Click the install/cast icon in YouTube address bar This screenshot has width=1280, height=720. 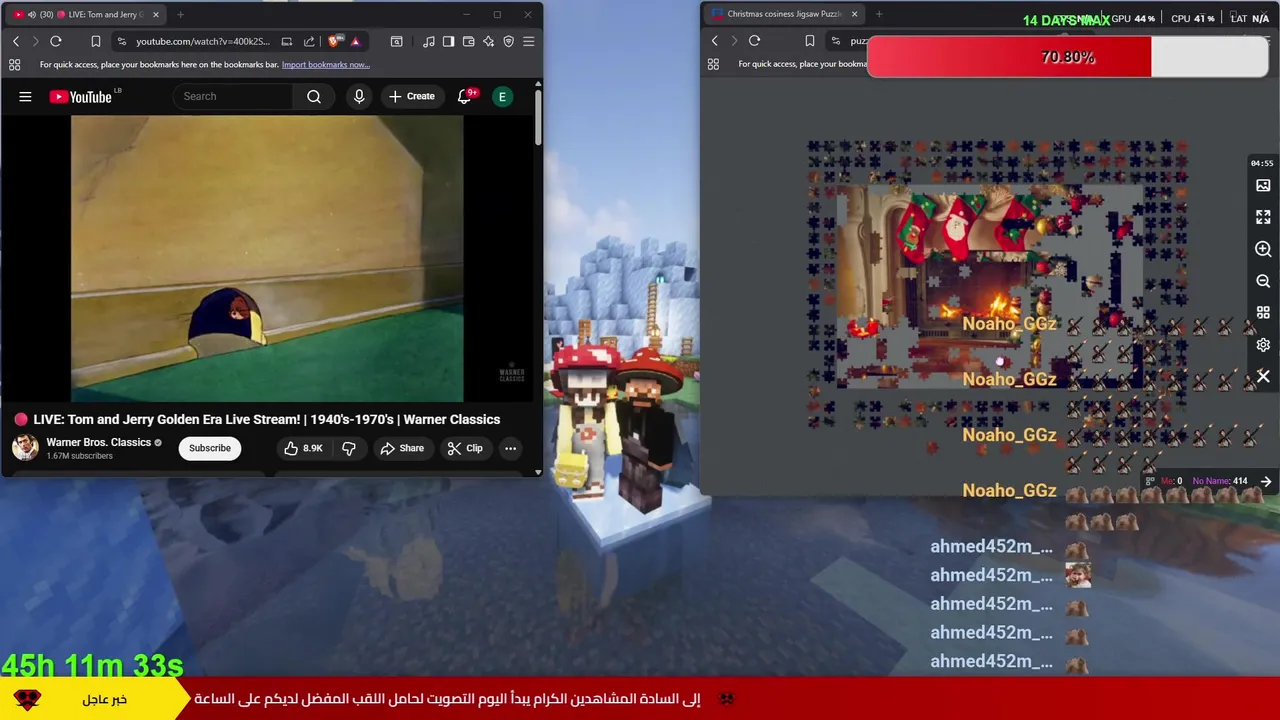click(x=287, y=41)
